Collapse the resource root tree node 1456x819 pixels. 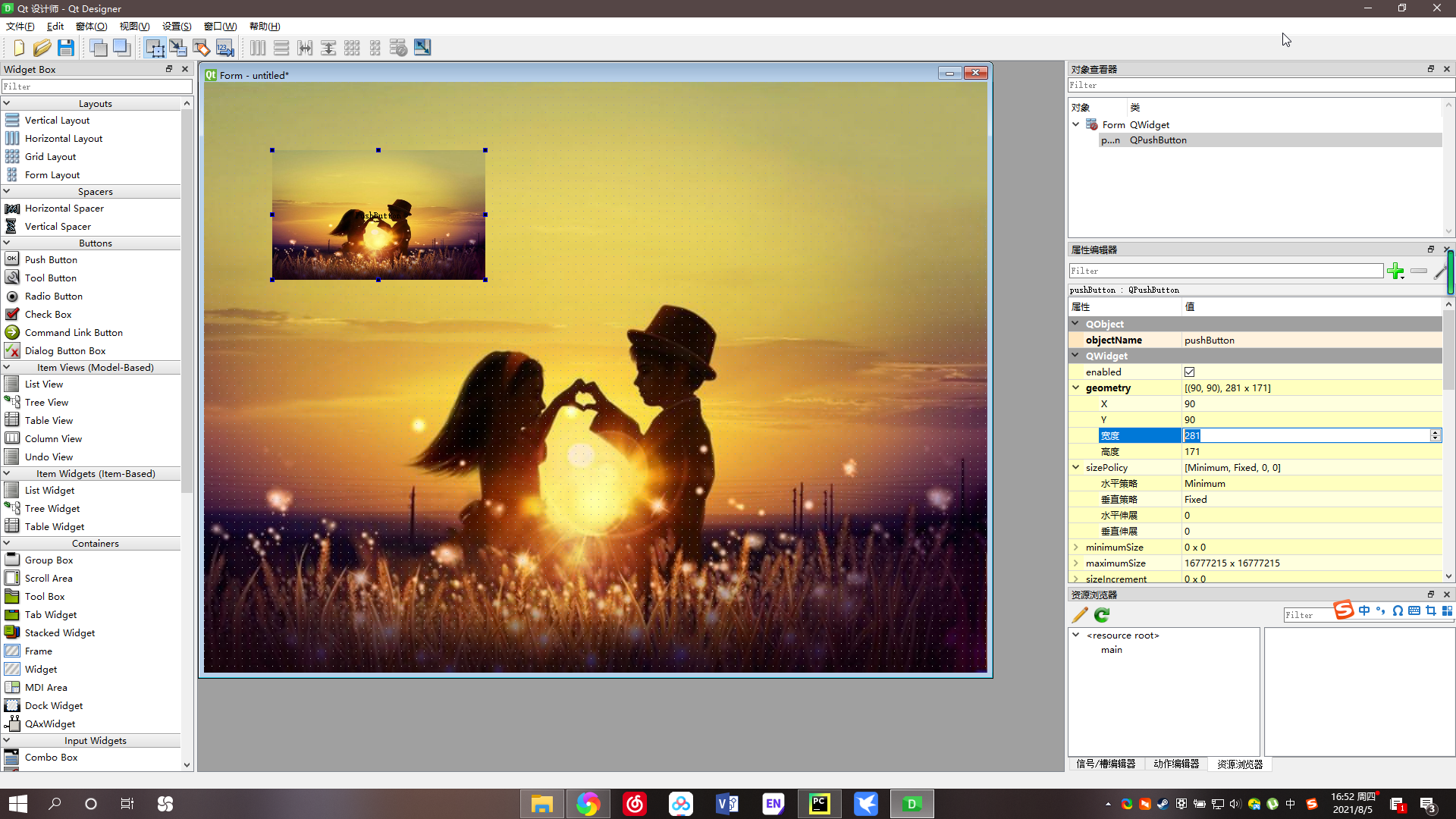tap(1075, 635)
